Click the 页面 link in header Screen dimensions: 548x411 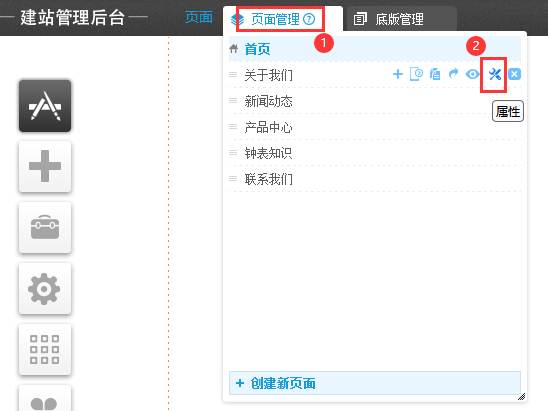199,17
